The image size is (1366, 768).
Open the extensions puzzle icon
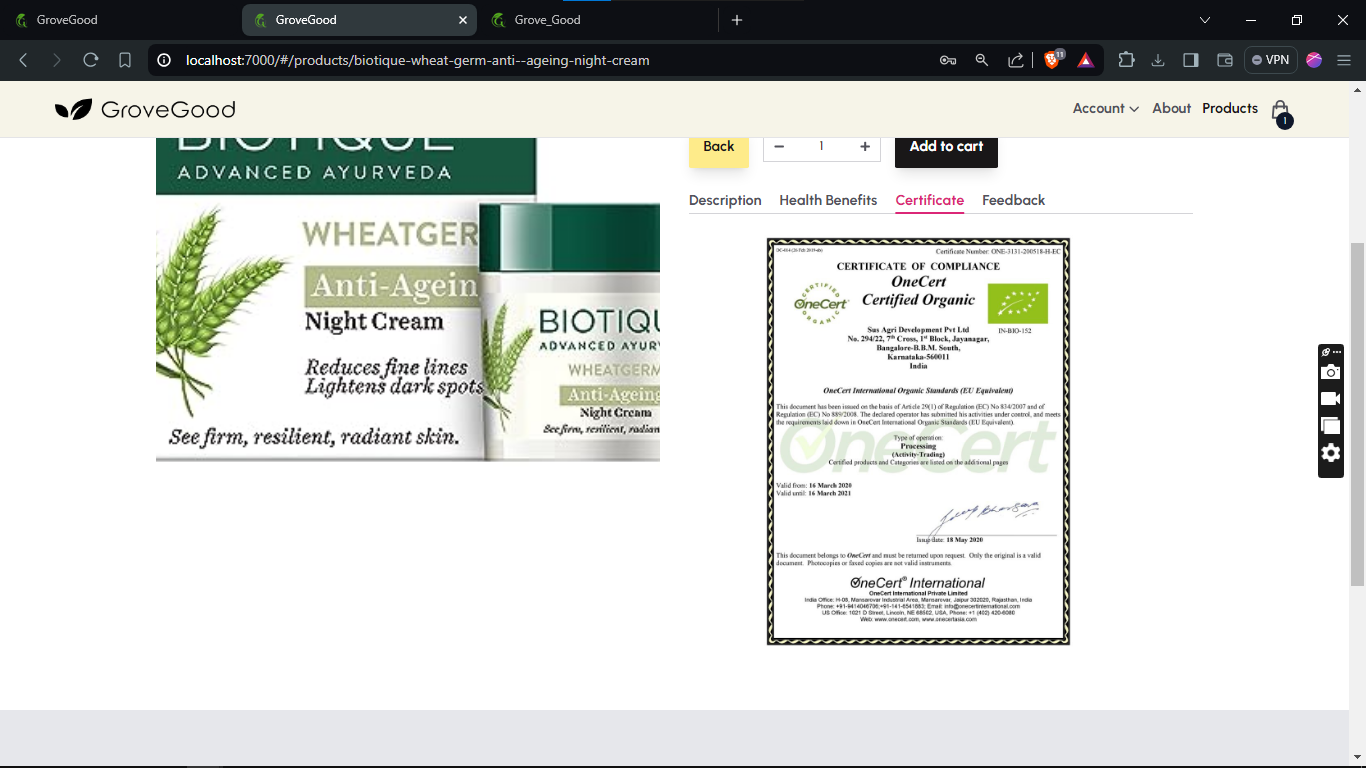point(1126,60)
